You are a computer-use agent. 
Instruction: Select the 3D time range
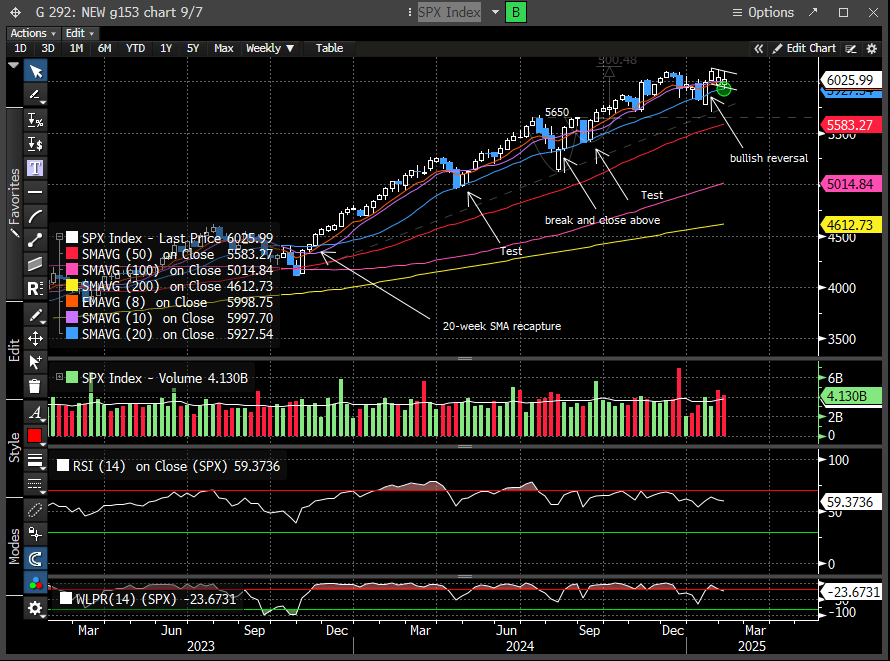[x=48, y=48]
